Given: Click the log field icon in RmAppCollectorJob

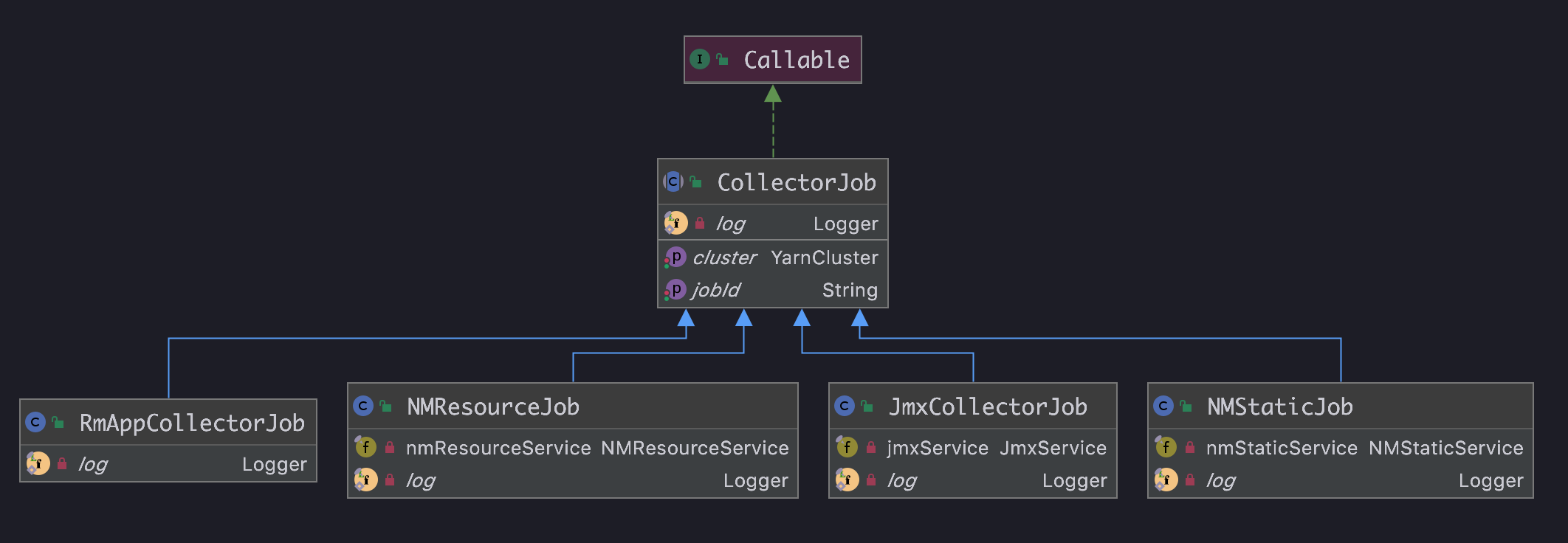Looking at the screenshot, I should pyautogui.click(x=38, y=463).
